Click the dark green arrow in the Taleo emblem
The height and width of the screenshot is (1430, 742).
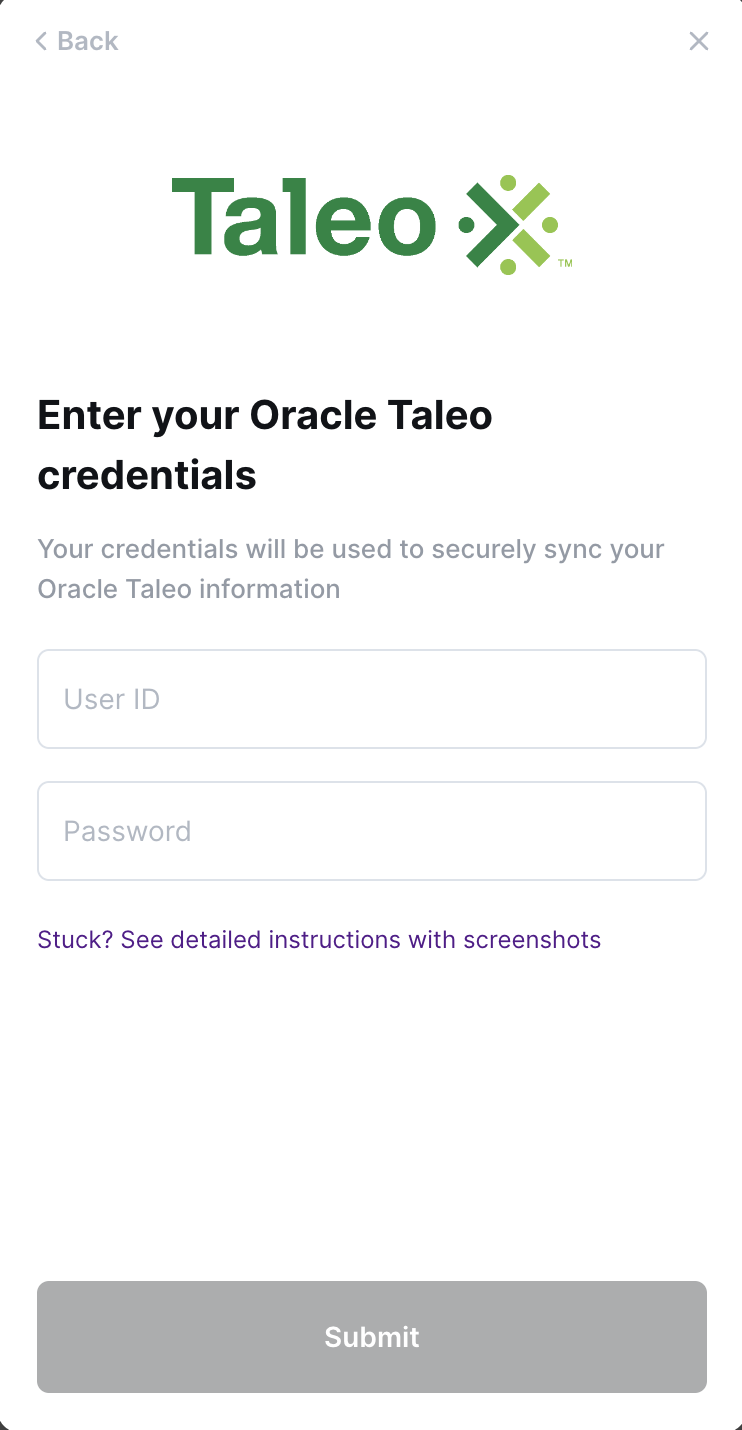tap(488, 226)
